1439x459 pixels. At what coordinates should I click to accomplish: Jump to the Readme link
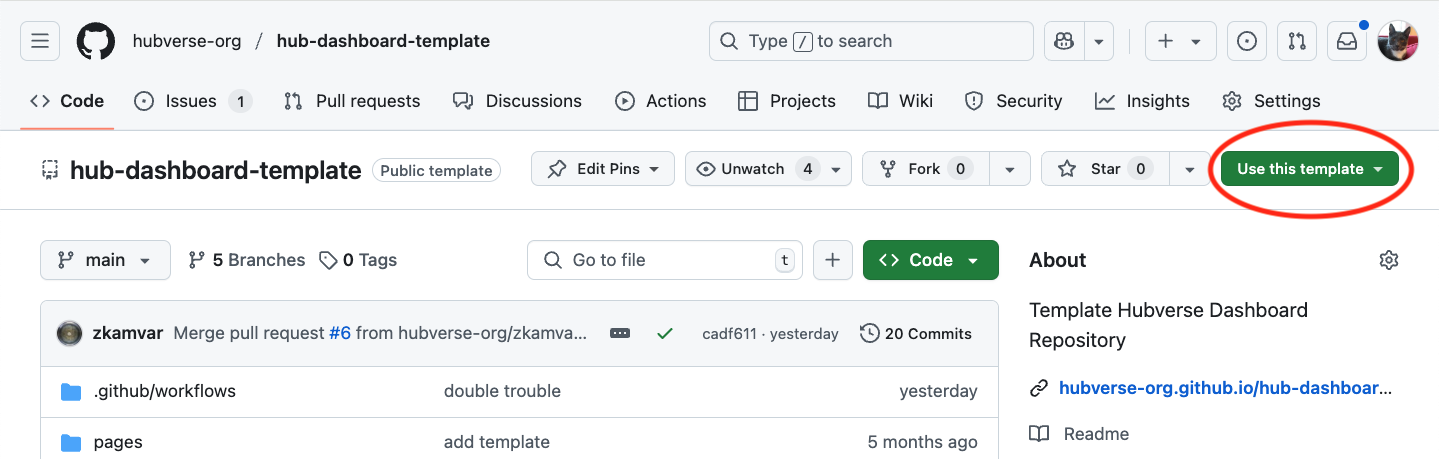click(x=1096, y=434)
